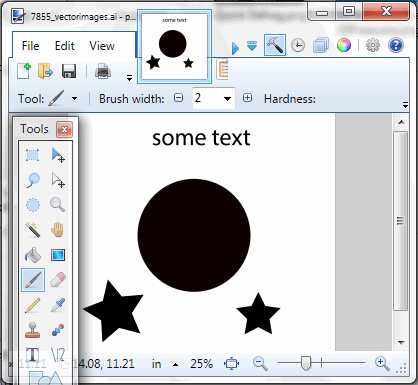
Task: Increase brush width with plus button
Action: 247,98
